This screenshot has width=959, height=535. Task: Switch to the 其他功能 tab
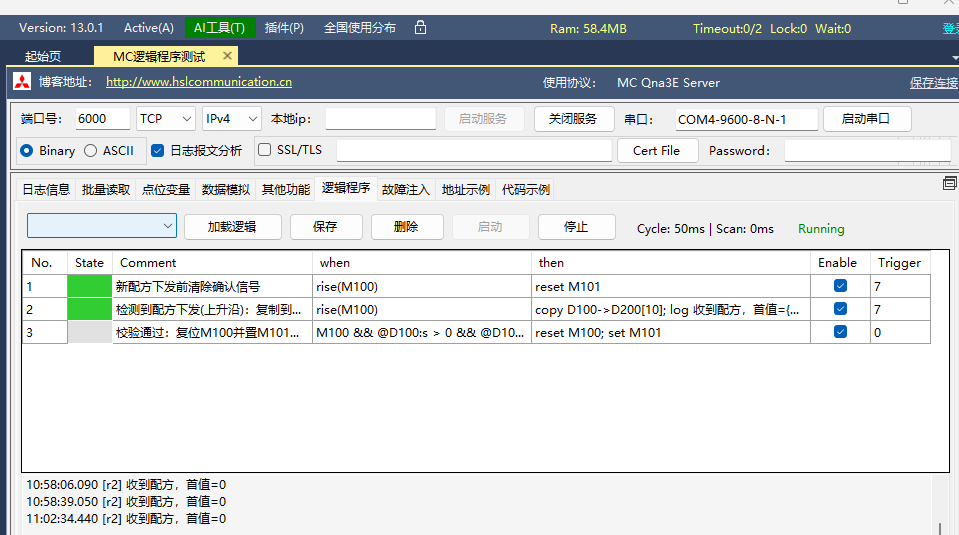[286, 190]
